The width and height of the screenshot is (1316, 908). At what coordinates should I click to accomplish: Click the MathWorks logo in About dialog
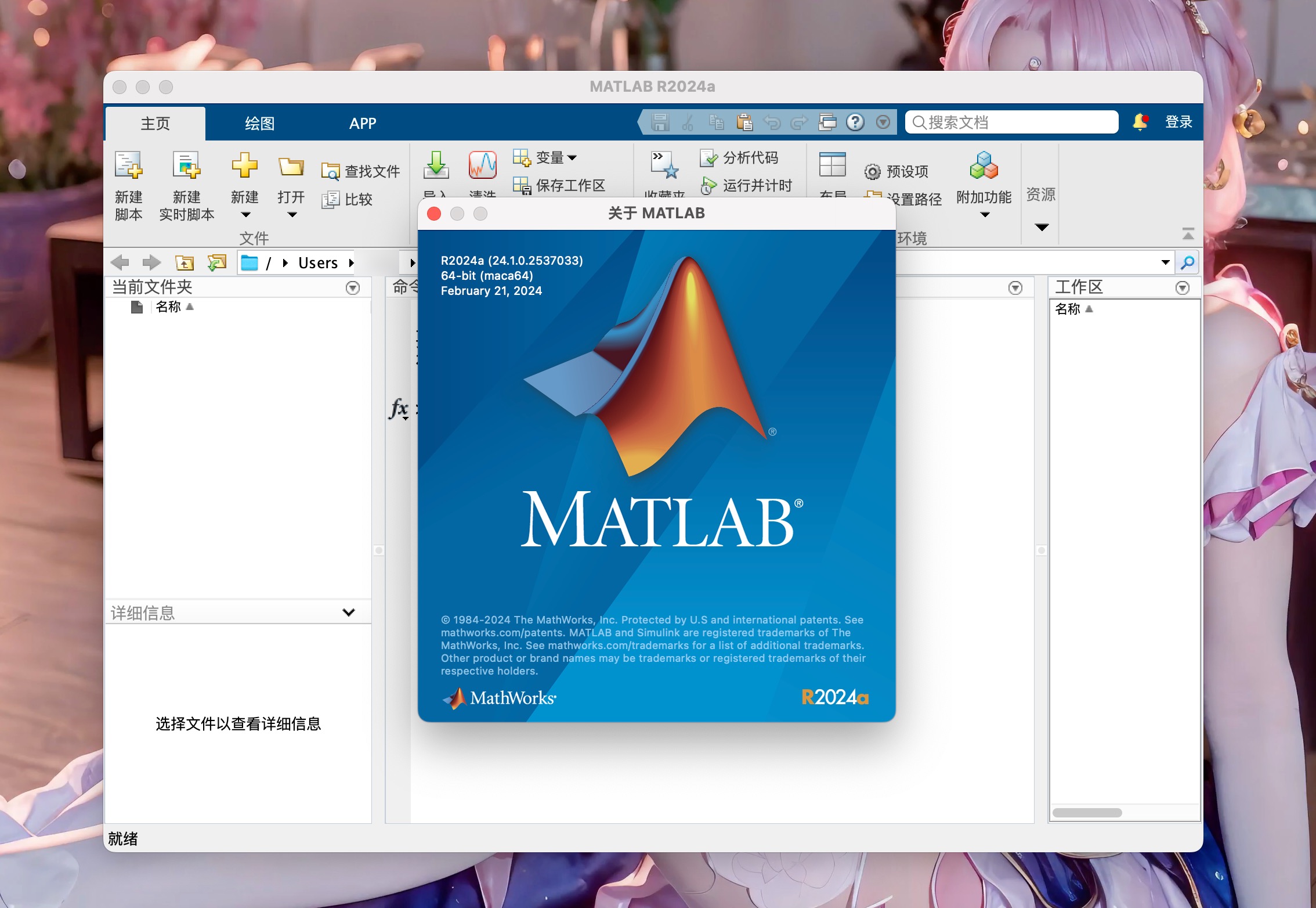[500, 697]
